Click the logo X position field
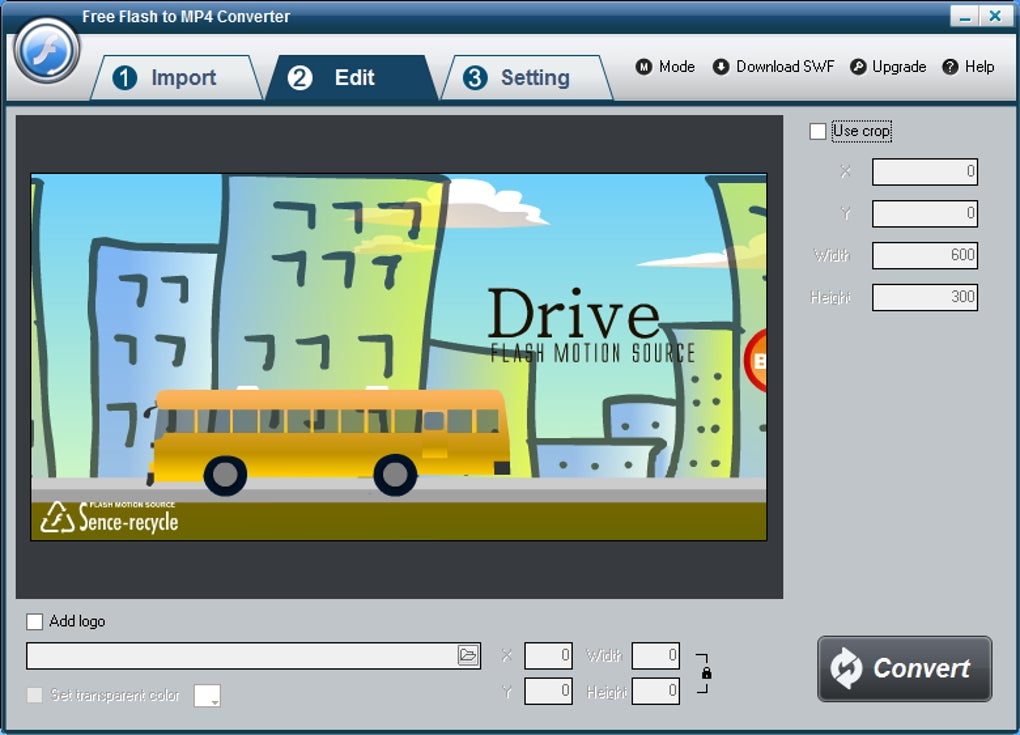The image size is (1020, 735). 548,656
